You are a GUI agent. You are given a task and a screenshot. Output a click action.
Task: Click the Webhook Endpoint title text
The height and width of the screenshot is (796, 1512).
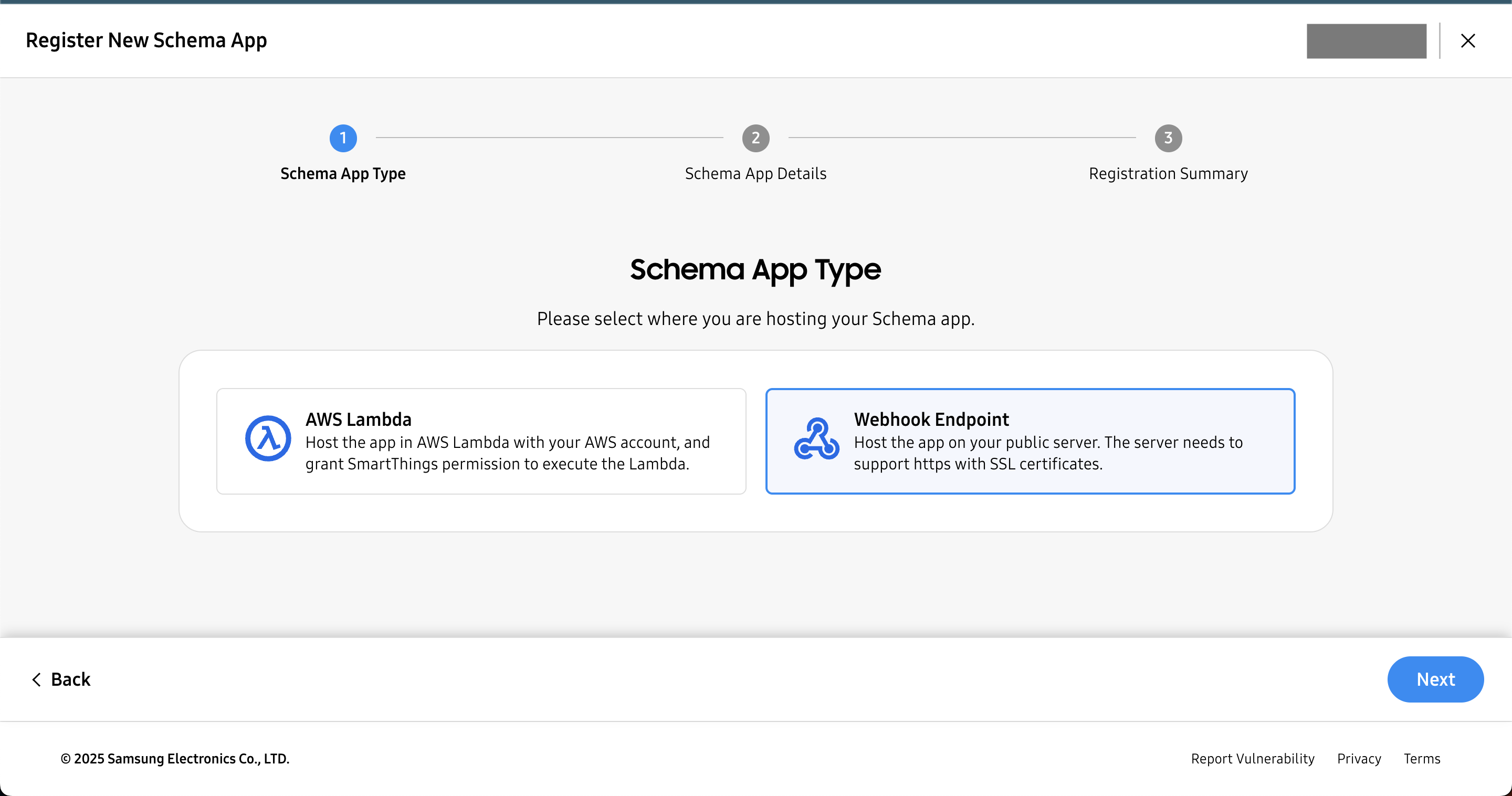(931, 420)
